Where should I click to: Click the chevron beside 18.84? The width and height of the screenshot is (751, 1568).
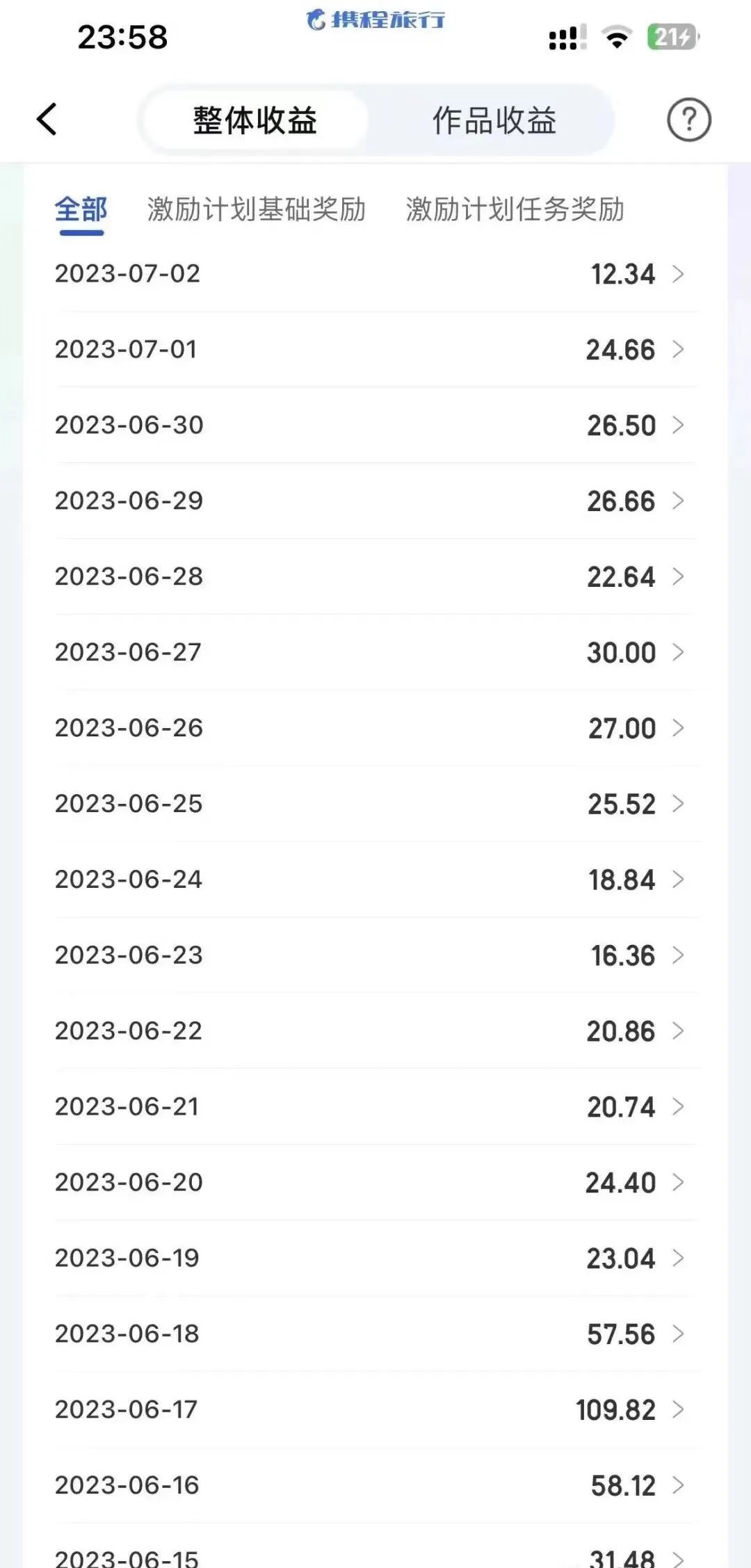pyautogui.click(x=679, y=880)
